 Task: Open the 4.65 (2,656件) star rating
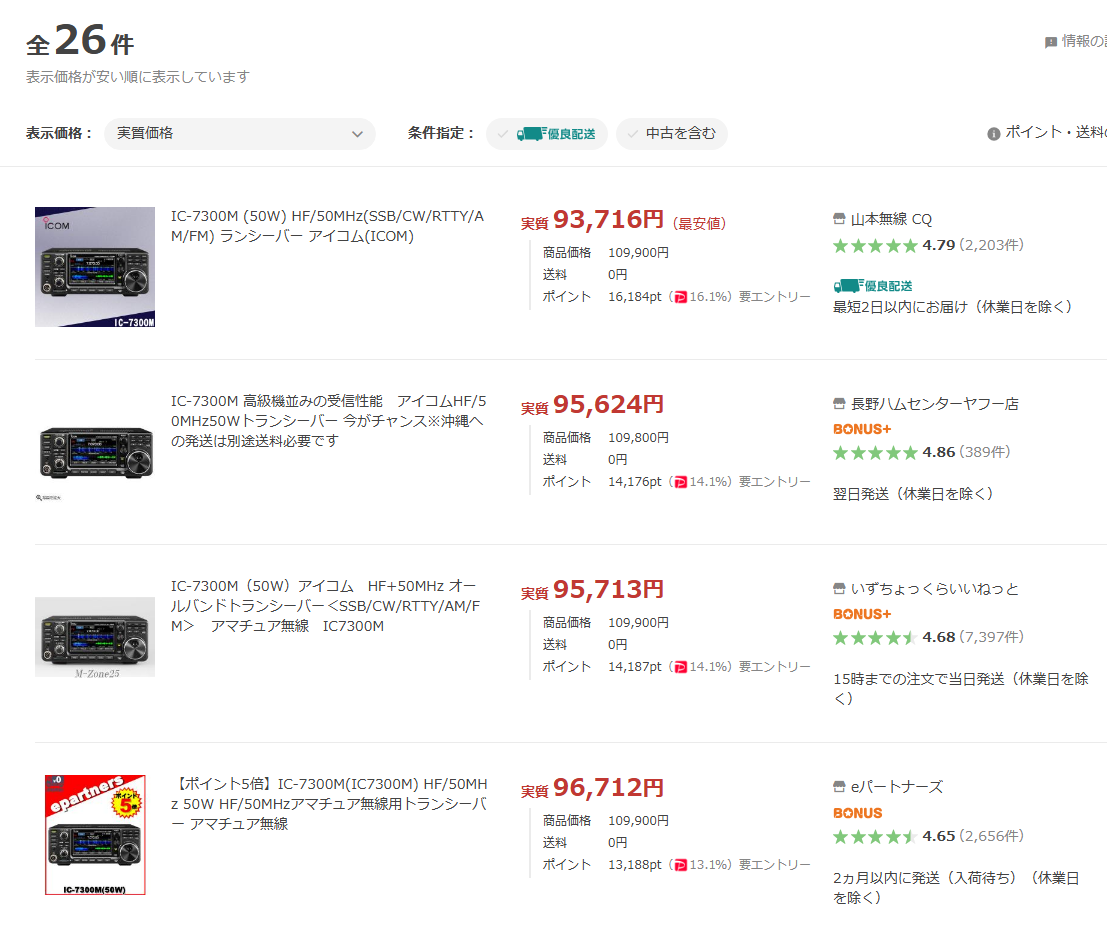[928, 836]
